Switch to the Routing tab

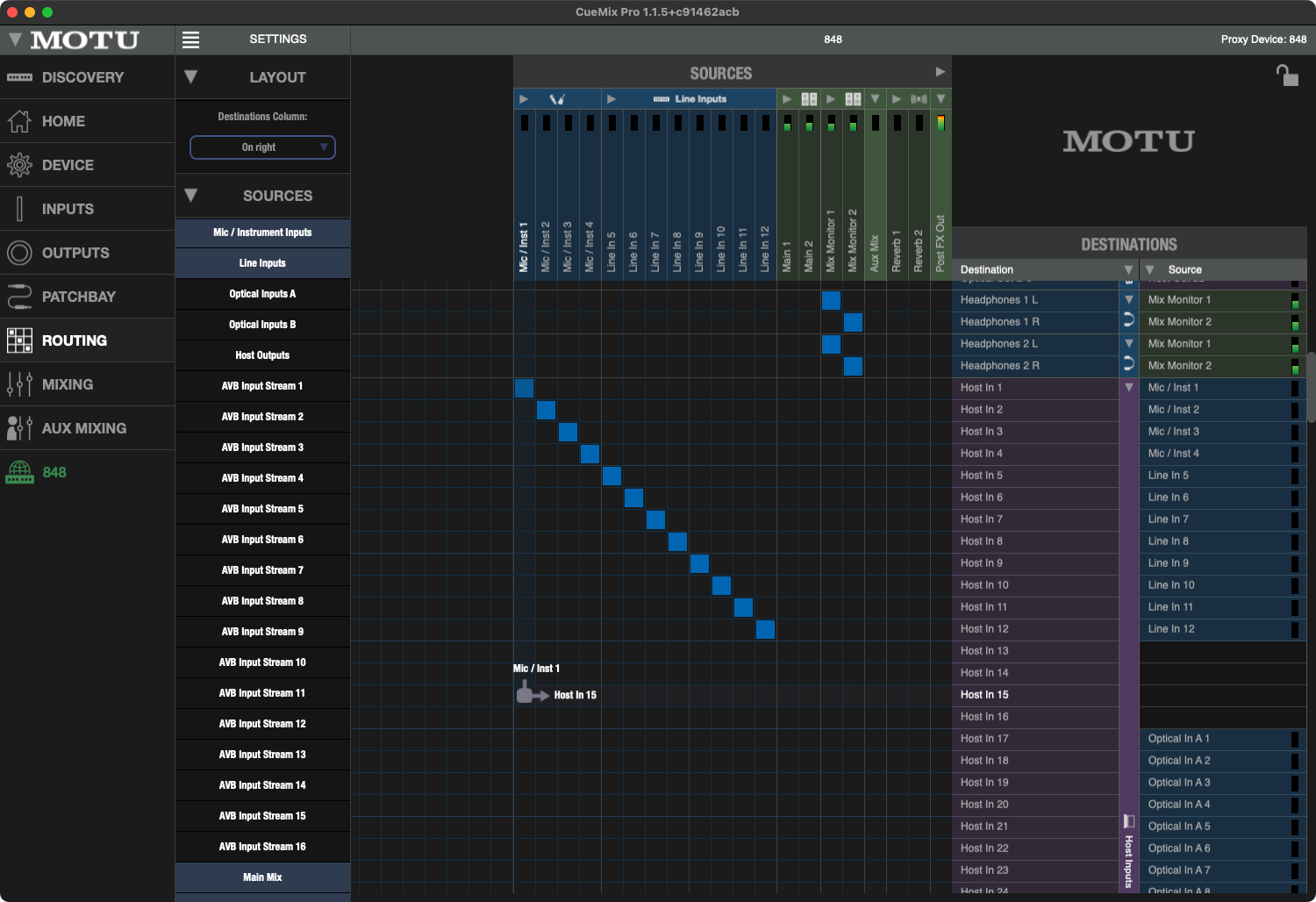coord(88,340)
